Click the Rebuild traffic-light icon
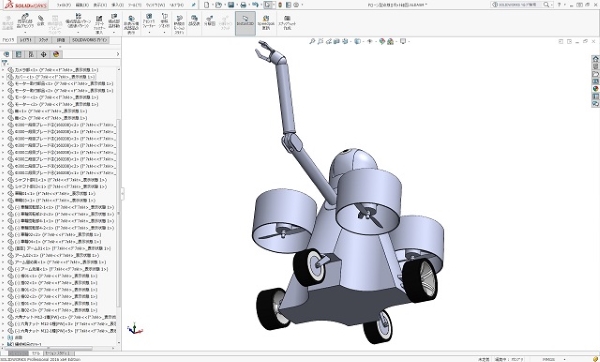 pyautogui.click(x=280, y=5)
